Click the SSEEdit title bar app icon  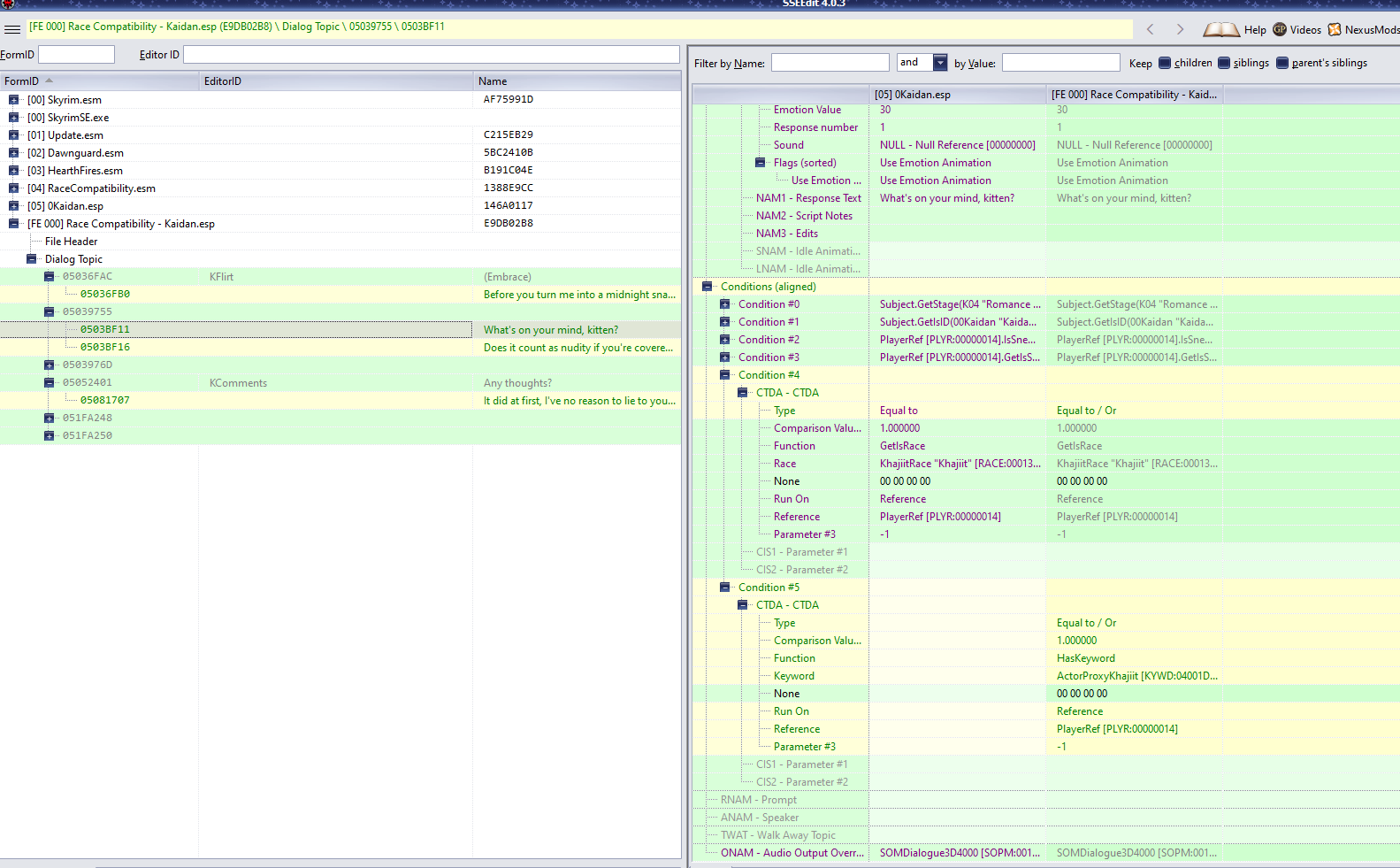pyautogui.click(x=8, y=4)
